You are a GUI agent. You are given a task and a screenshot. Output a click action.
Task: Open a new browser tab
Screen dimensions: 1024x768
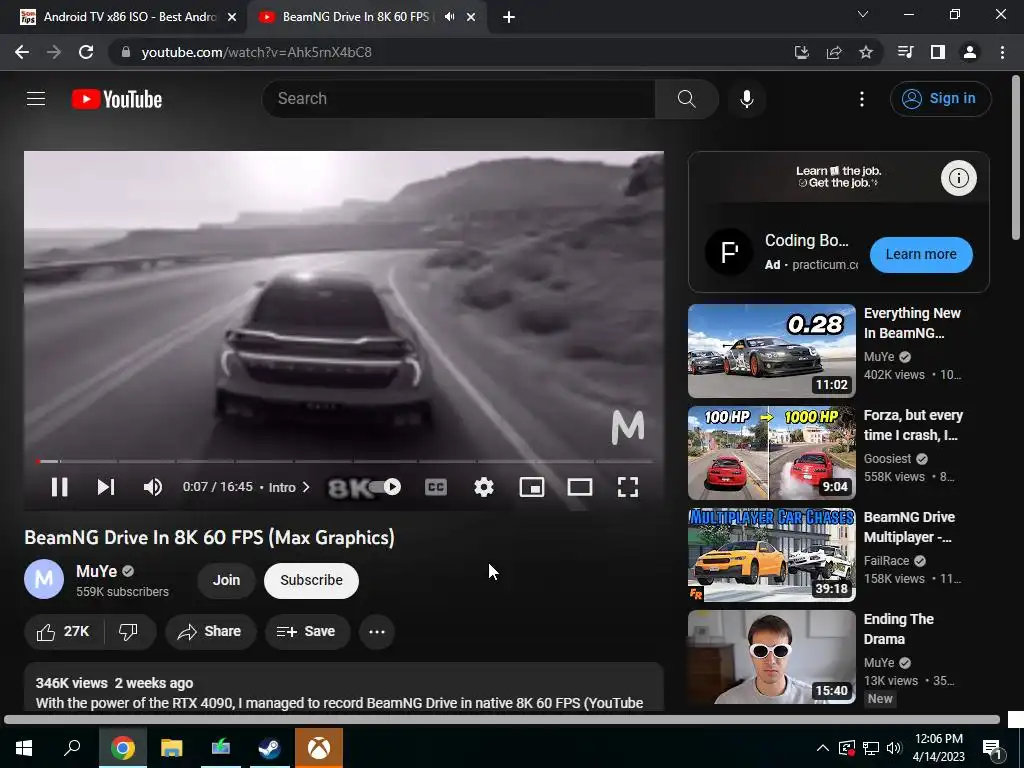(x=509, y=17)
